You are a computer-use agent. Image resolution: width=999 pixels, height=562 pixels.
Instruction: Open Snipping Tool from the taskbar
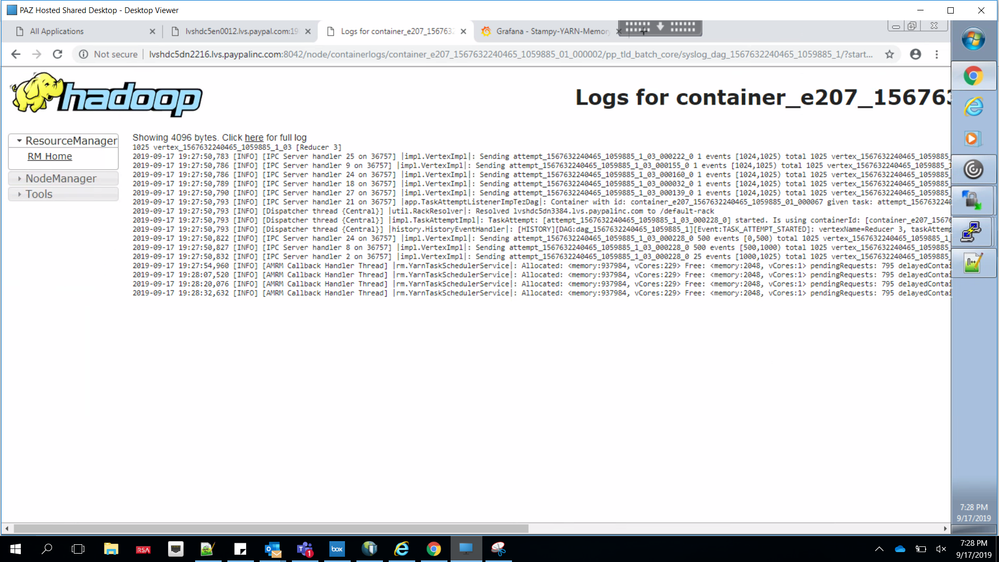point(498,549)
